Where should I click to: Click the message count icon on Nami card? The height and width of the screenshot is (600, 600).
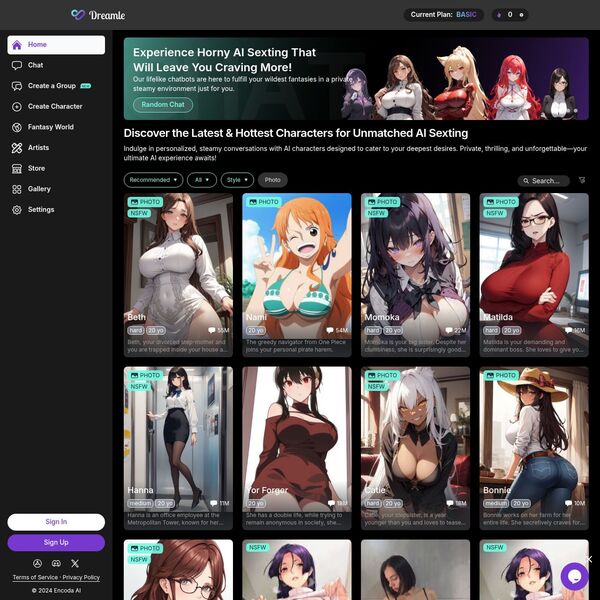330,330
